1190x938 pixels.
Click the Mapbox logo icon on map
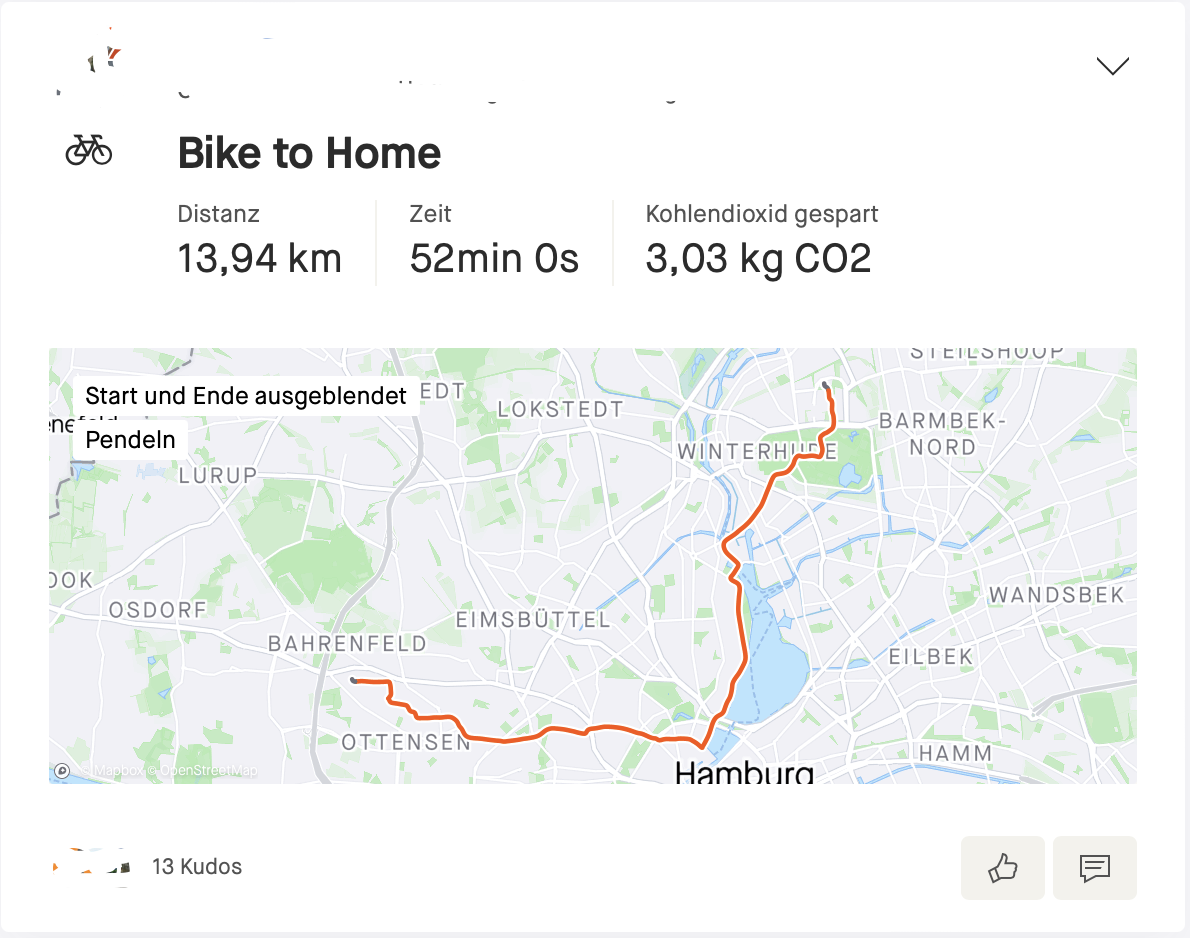pyautogui.click(x=62, y=770)
